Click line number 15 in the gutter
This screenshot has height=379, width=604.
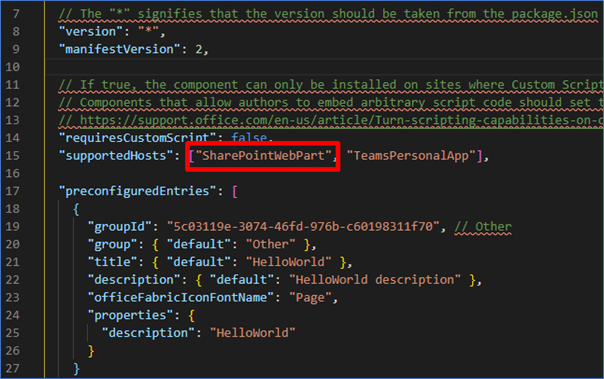(12, 156)
